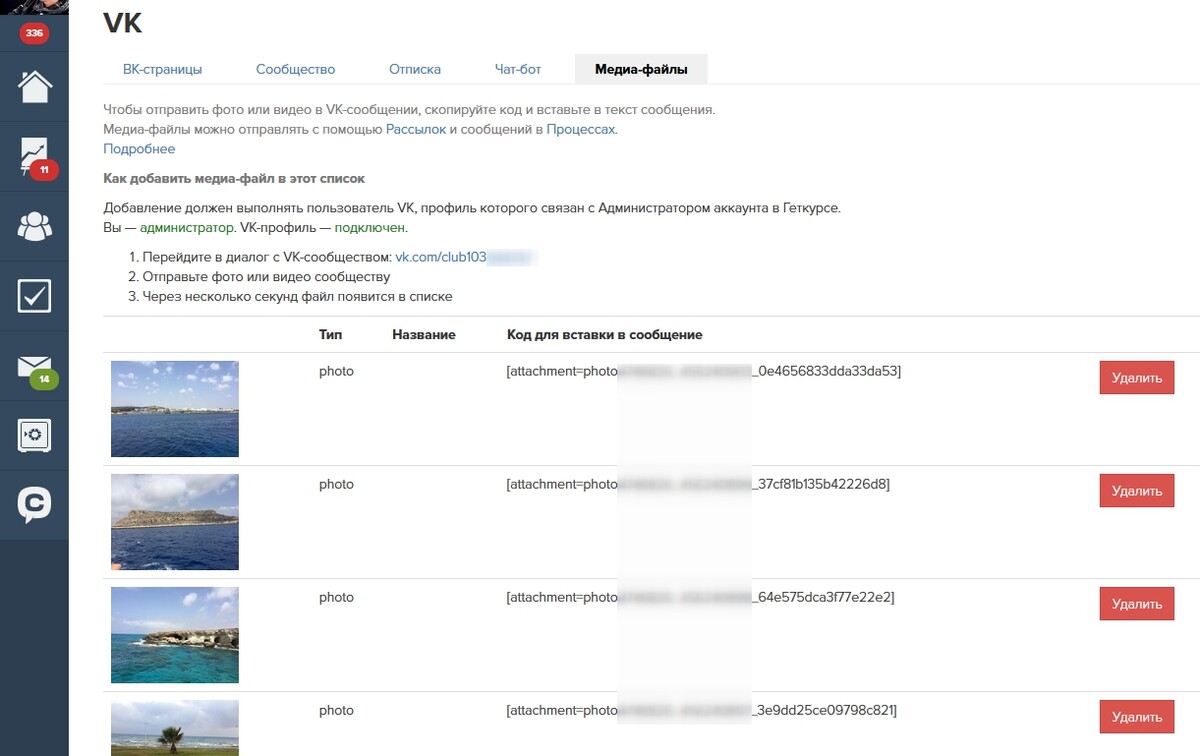Click the VK page heading
The image size is (1200, 756).
[123, 24]
